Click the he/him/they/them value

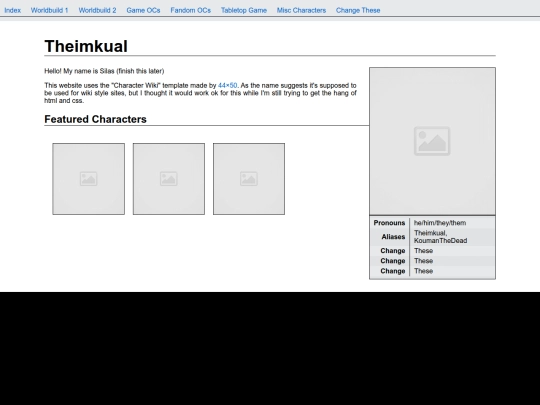(440, 223)
